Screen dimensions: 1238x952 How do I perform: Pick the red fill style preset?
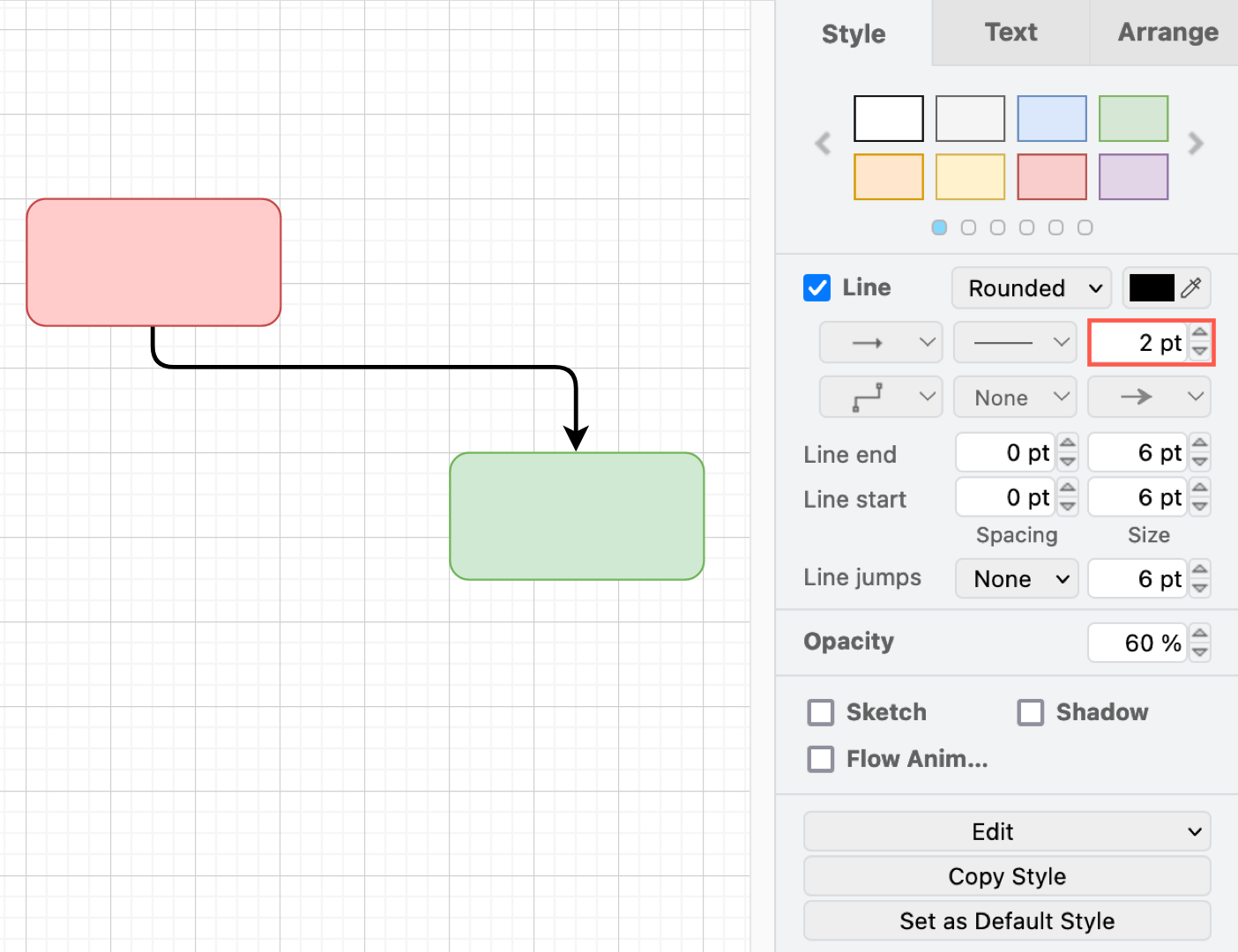pyautogui.click(x=1051, y=176)
